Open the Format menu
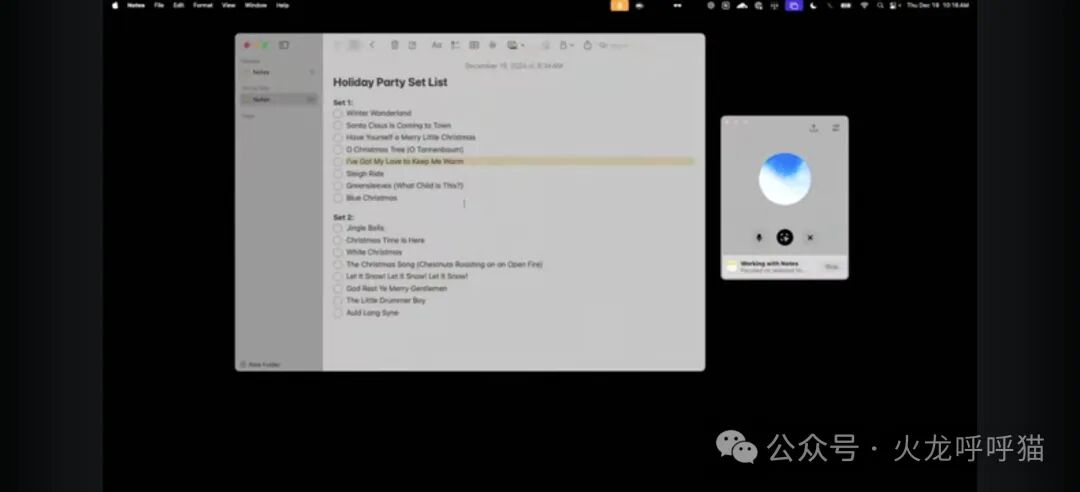1080x492 pixels. (x=203, y=6)
